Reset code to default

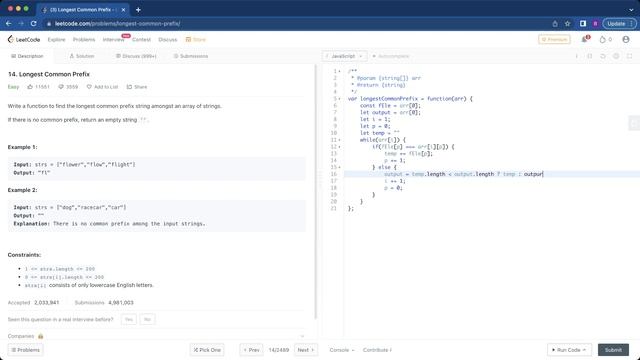(x=603, y=56)
